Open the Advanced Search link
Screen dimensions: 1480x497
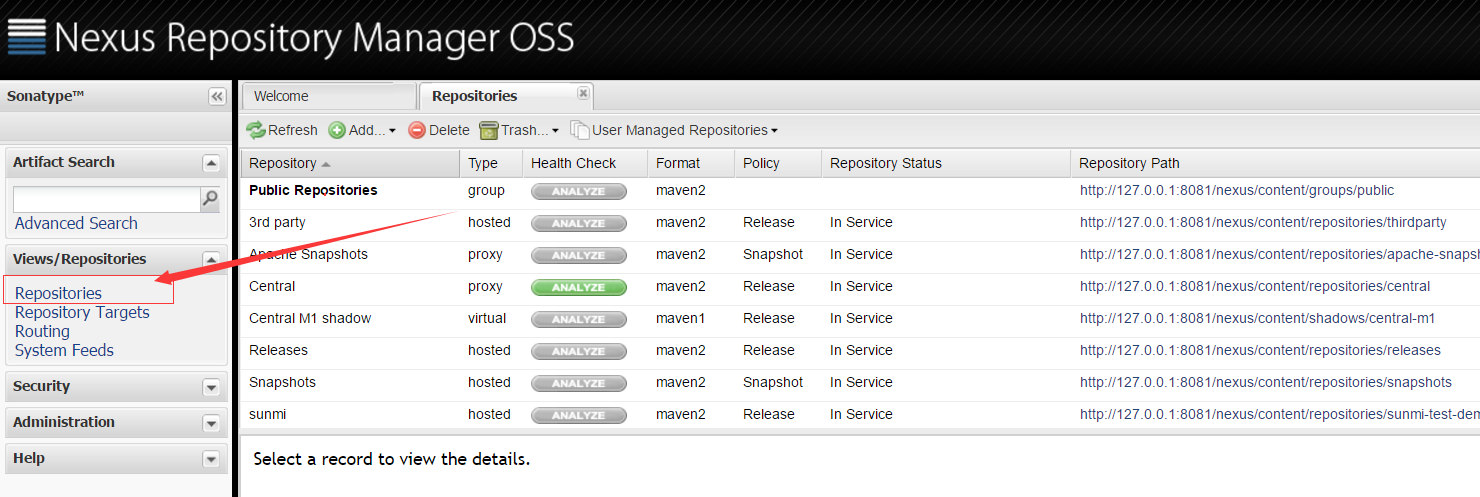point(76,223)
